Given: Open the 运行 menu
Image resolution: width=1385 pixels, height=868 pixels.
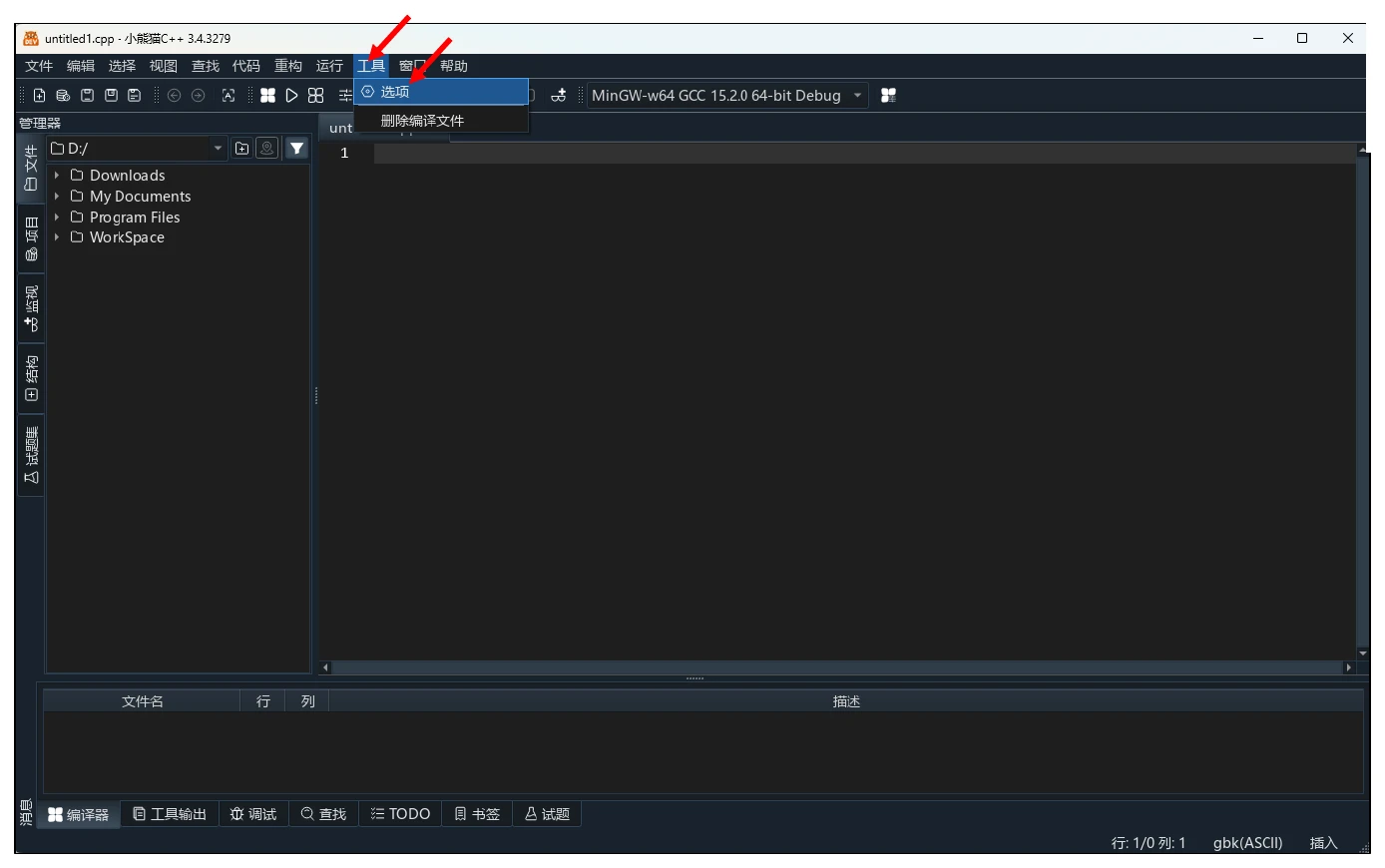Looking at the screenshot, I should 329,66.
